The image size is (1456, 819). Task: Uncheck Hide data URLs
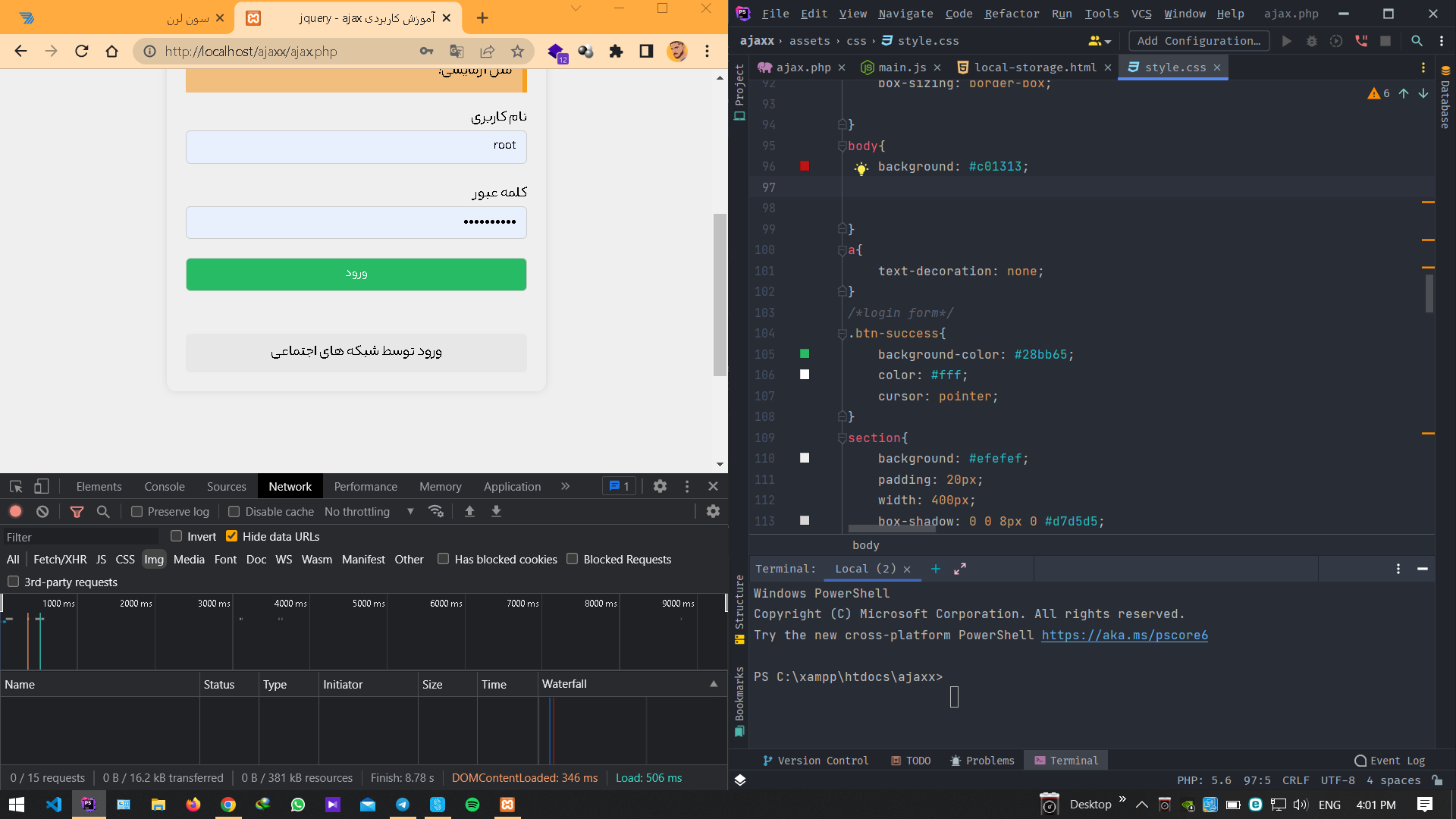[x=232, y=536]
